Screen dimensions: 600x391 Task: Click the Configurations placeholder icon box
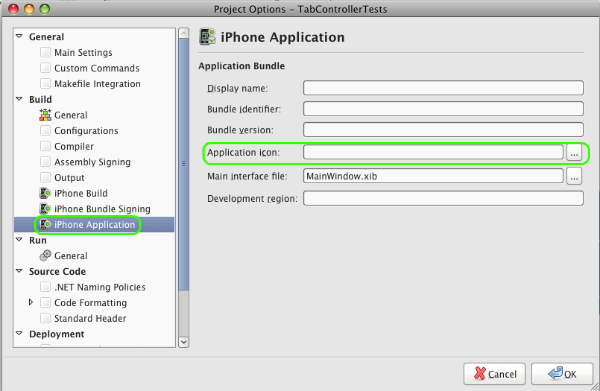(45, 130)
